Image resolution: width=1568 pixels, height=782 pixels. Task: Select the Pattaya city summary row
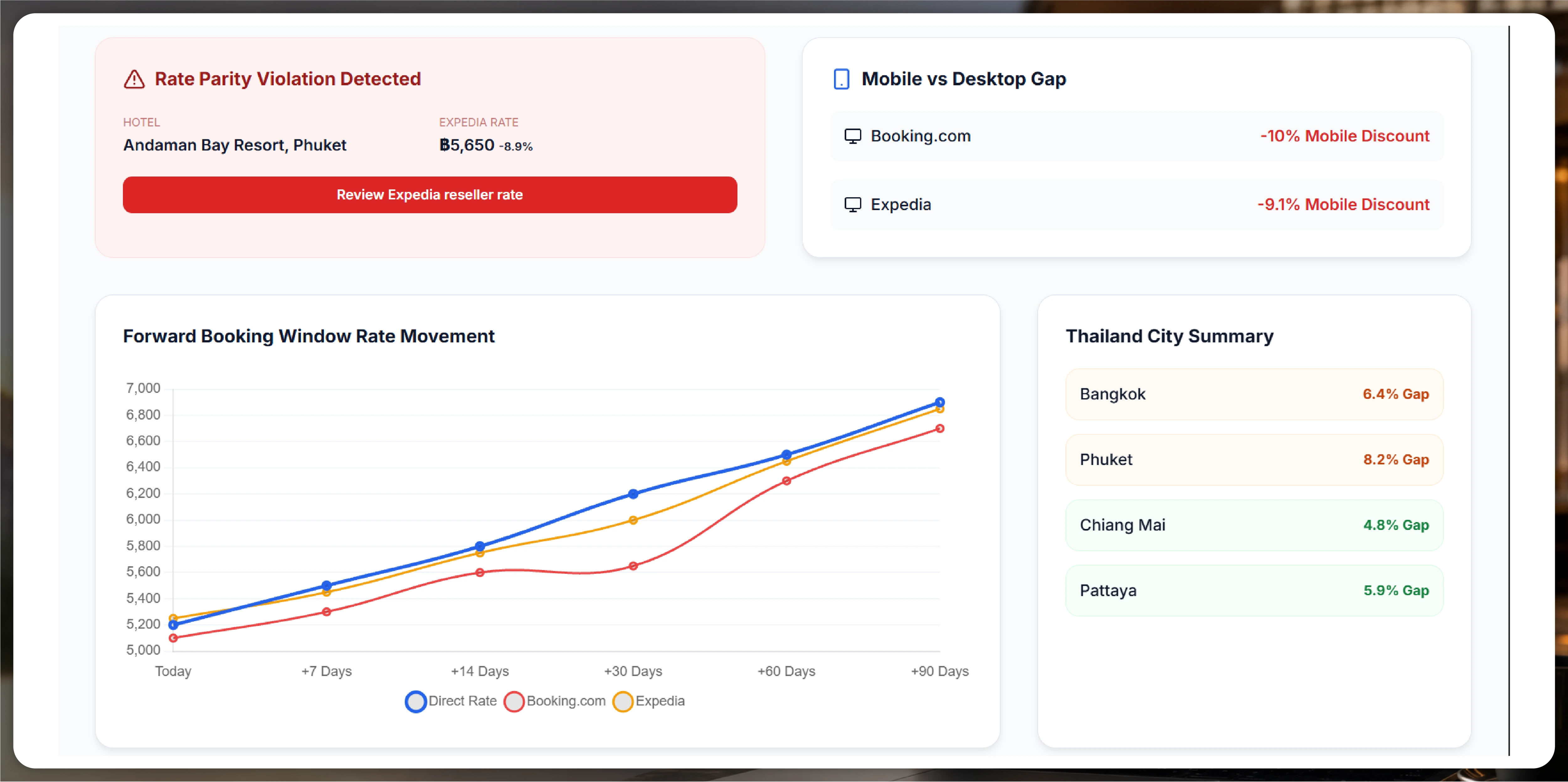coord(1254,590)
